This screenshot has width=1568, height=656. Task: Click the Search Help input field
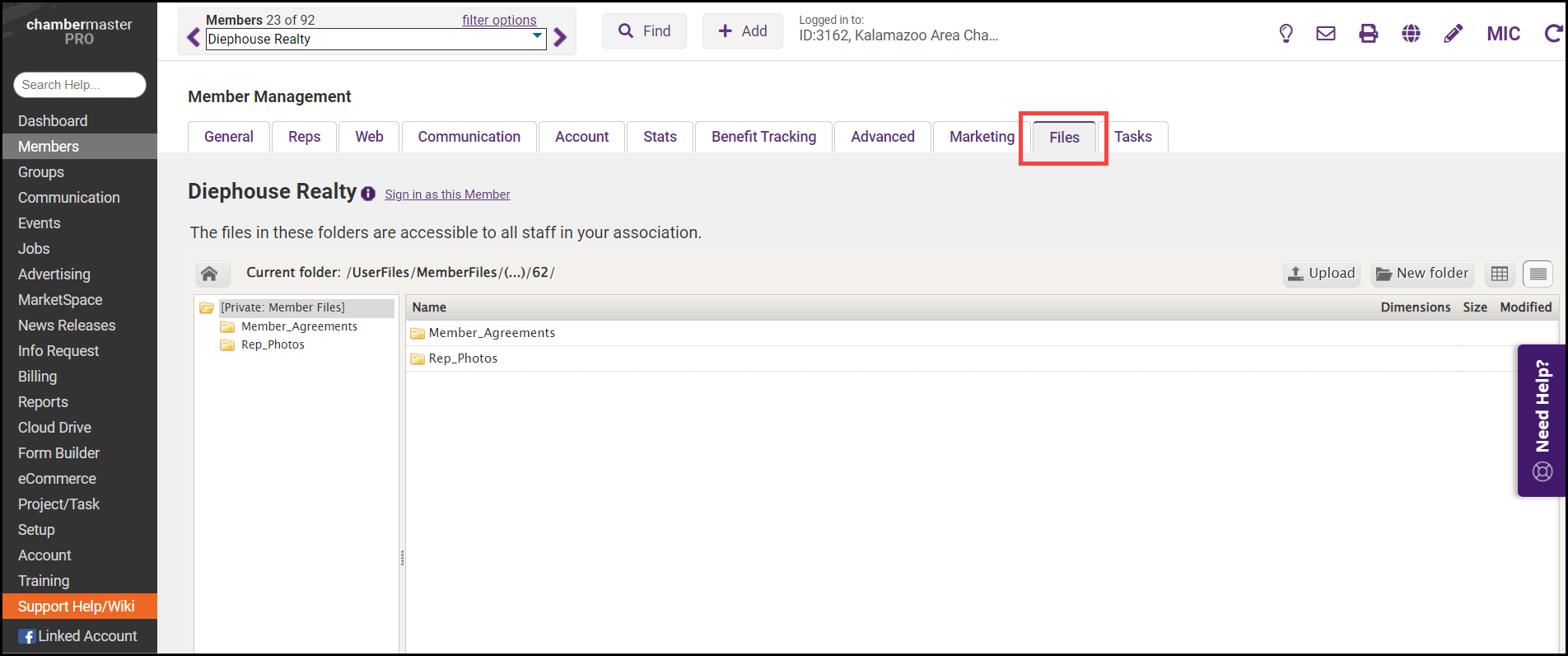tap(79, 85)
